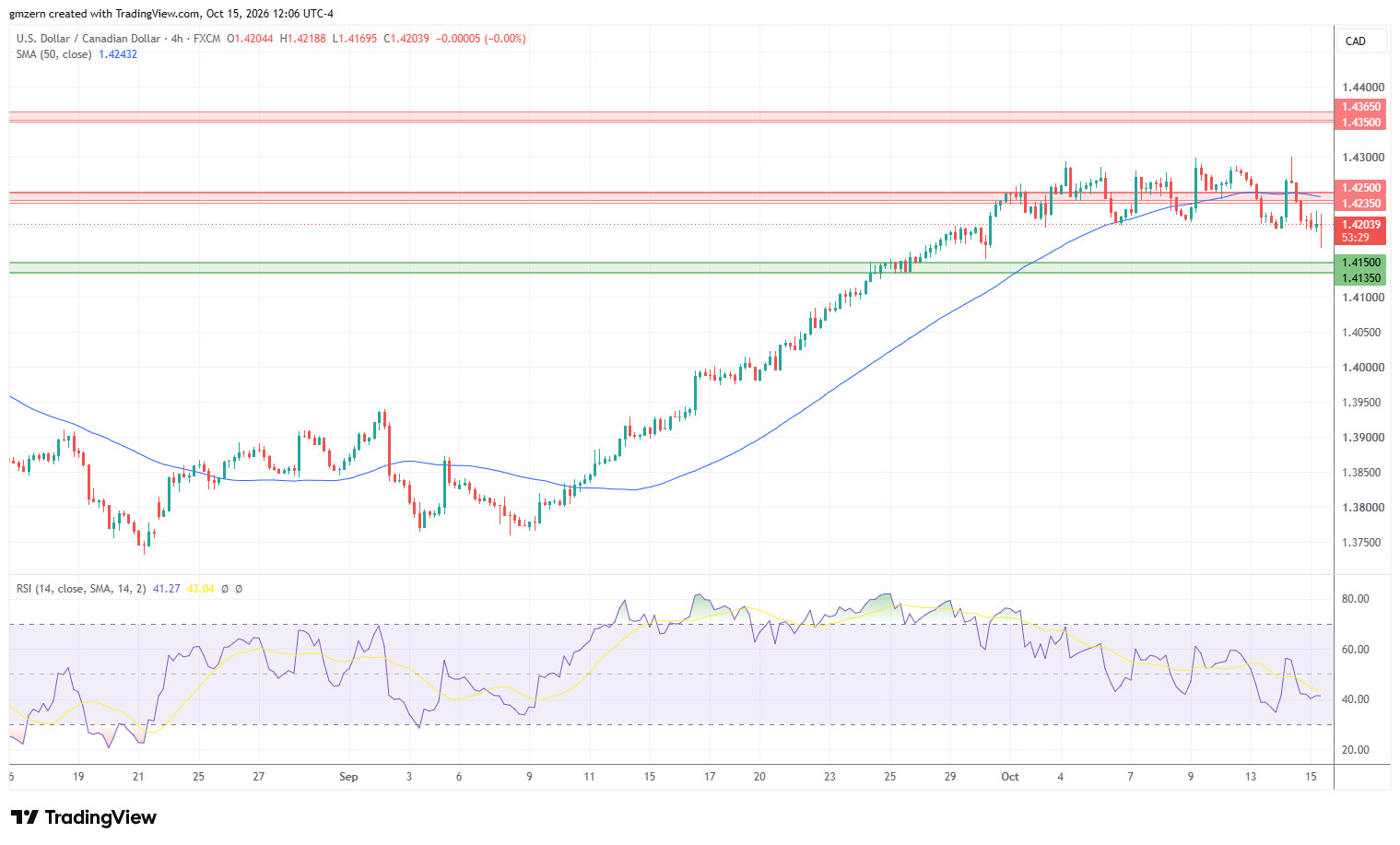Click the TradingView logo at the bottom
The width and height of the screenshot is (1400, 845).
click(84, 817)
